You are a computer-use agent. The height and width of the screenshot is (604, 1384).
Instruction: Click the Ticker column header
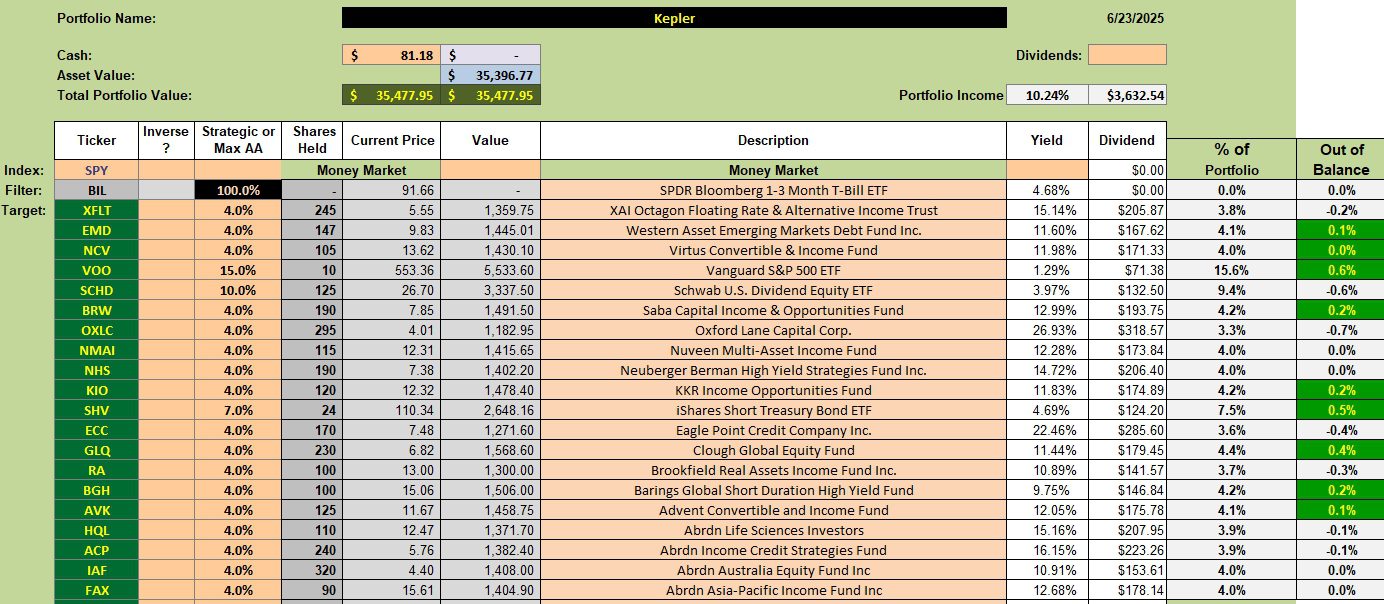pyautogui.click(x=96, y=141)
